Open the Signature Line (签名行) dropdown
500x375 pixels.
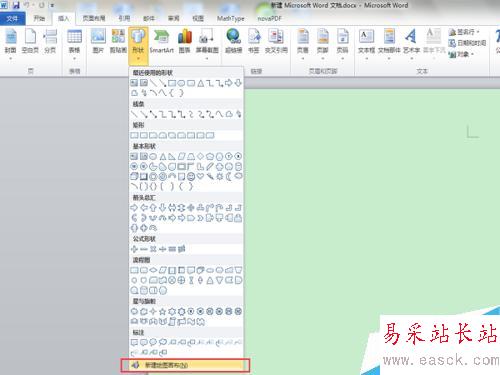click(x=464, y=32)
